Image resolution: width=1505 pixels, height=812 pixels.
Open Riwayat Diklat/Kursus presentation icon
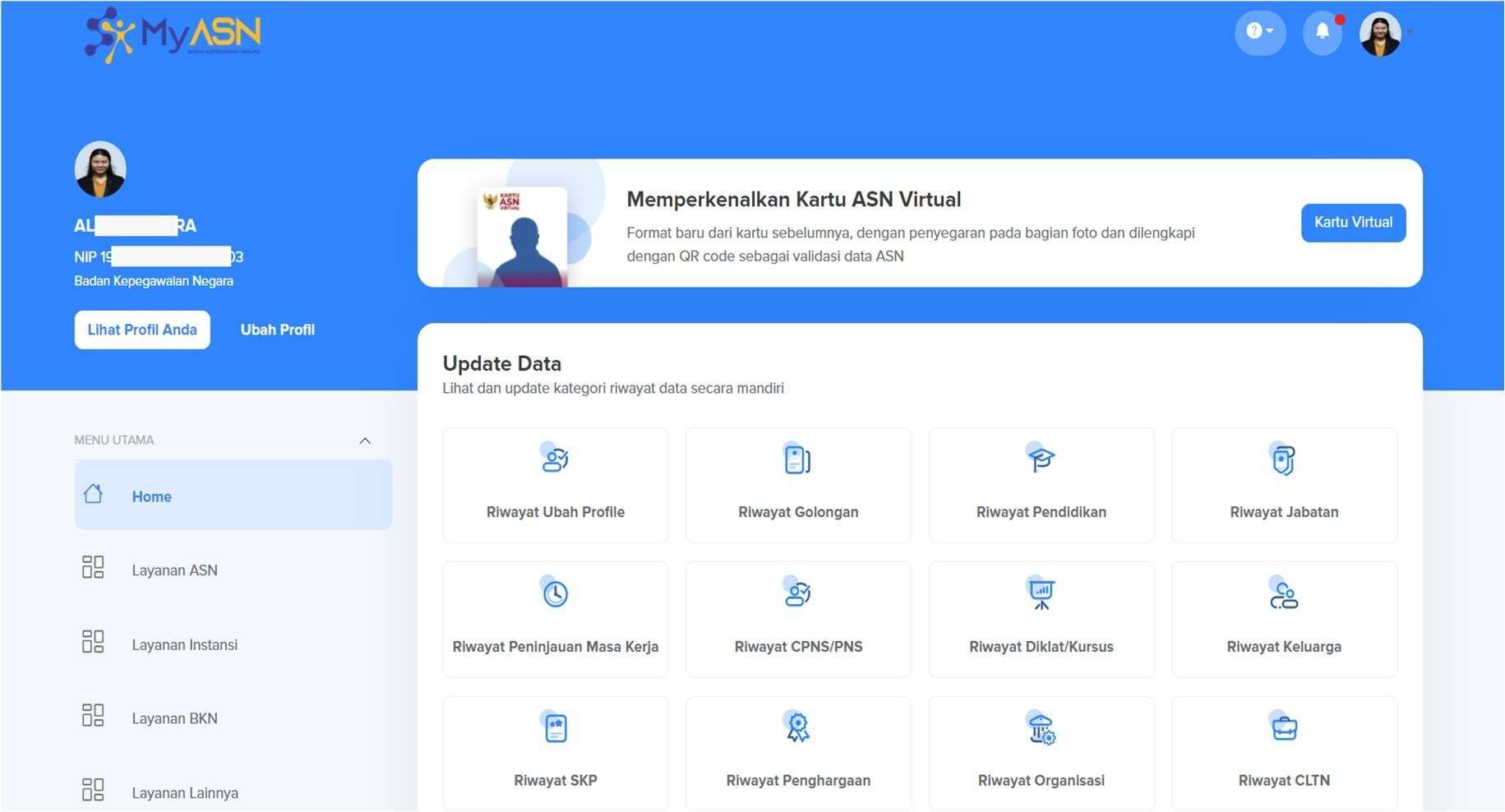coord(1041,593)
